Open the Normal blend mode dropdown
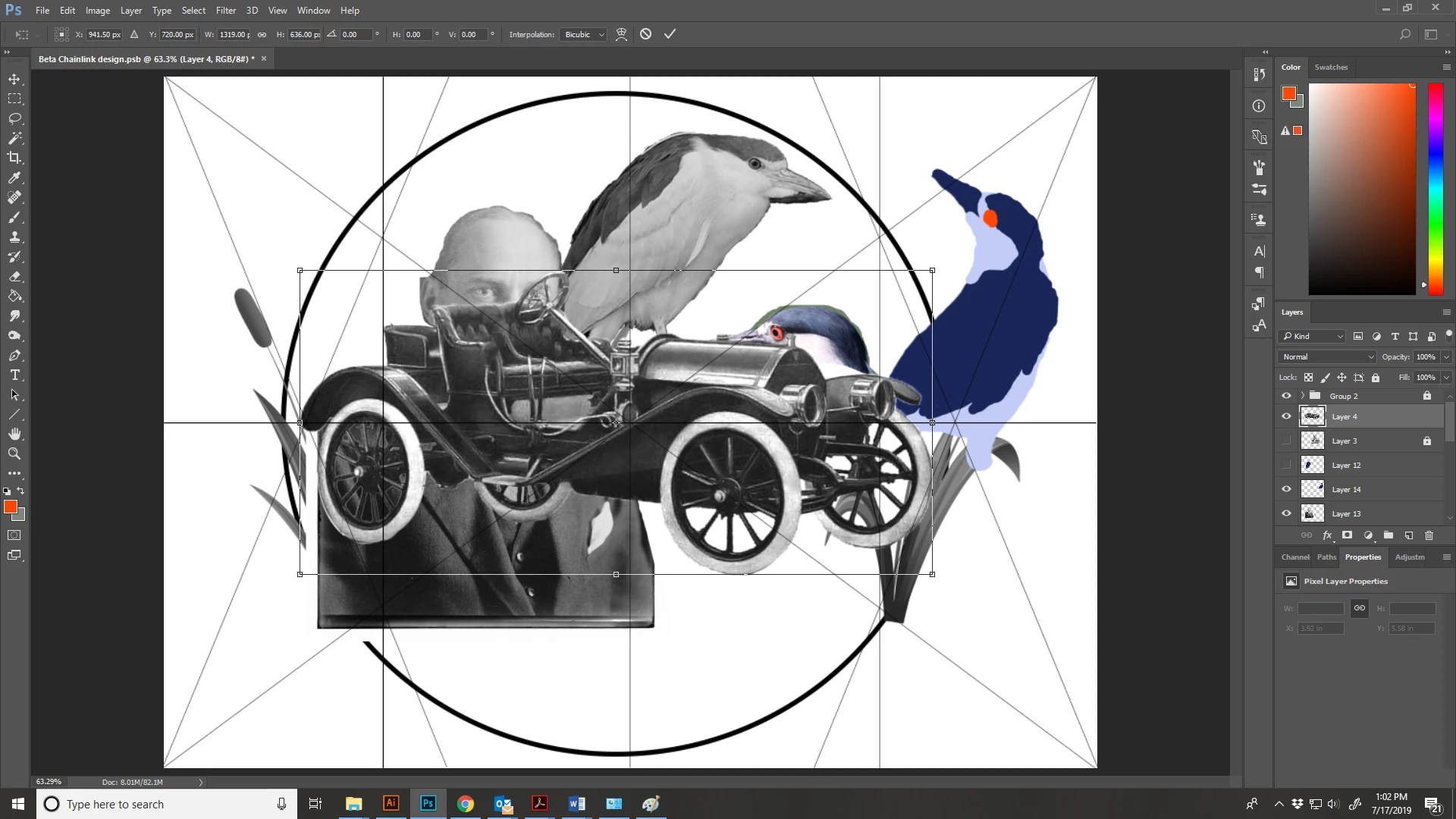1456x819 pixels. tap(1328, 356)
